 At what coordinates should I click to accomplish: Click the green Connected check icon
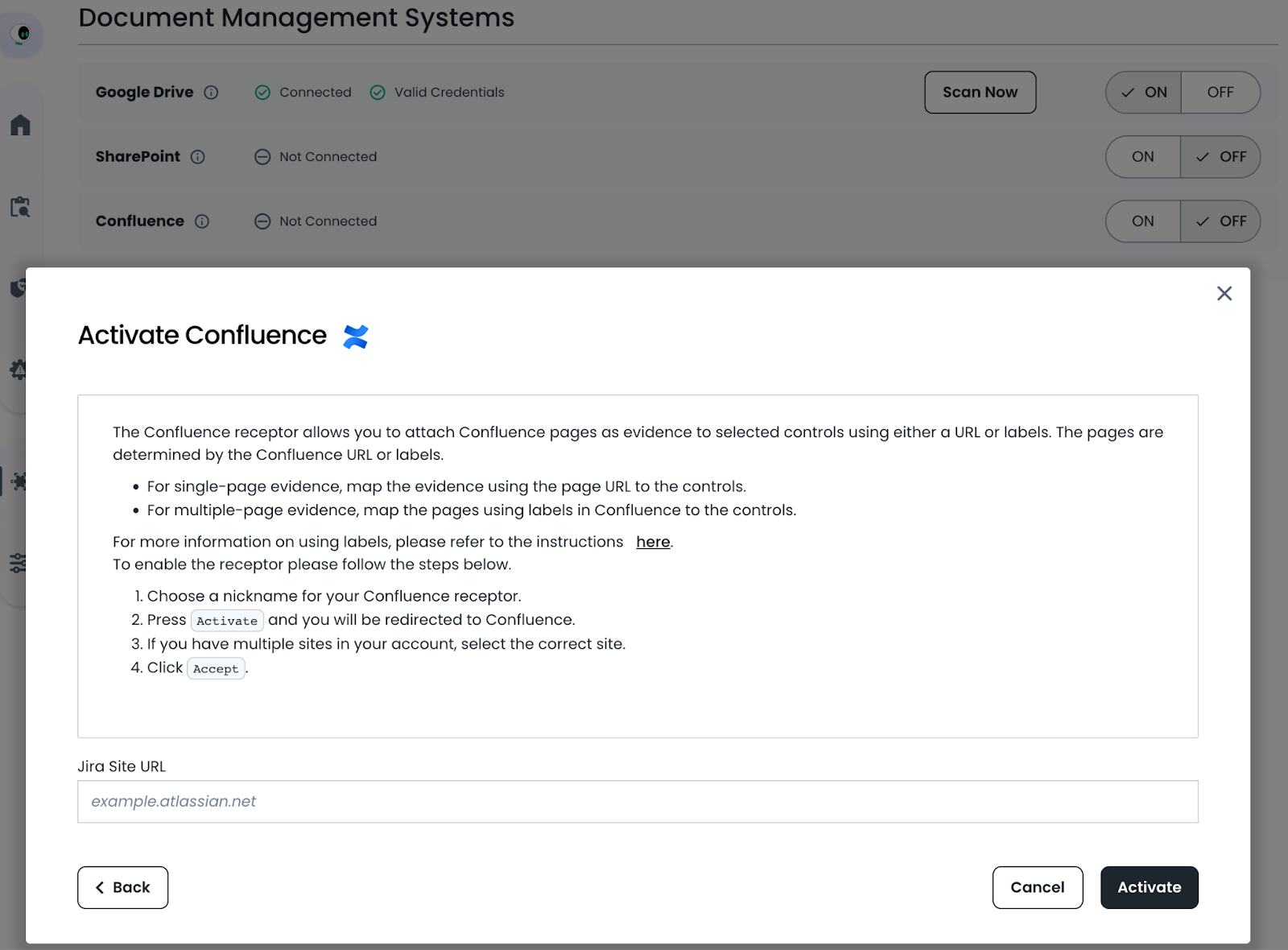[262, 93]
